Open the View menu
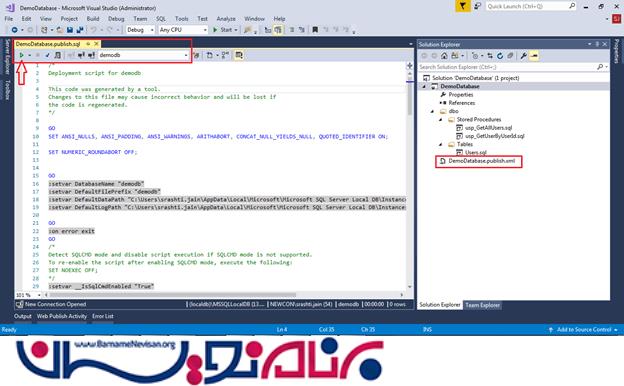 (46, 19)
